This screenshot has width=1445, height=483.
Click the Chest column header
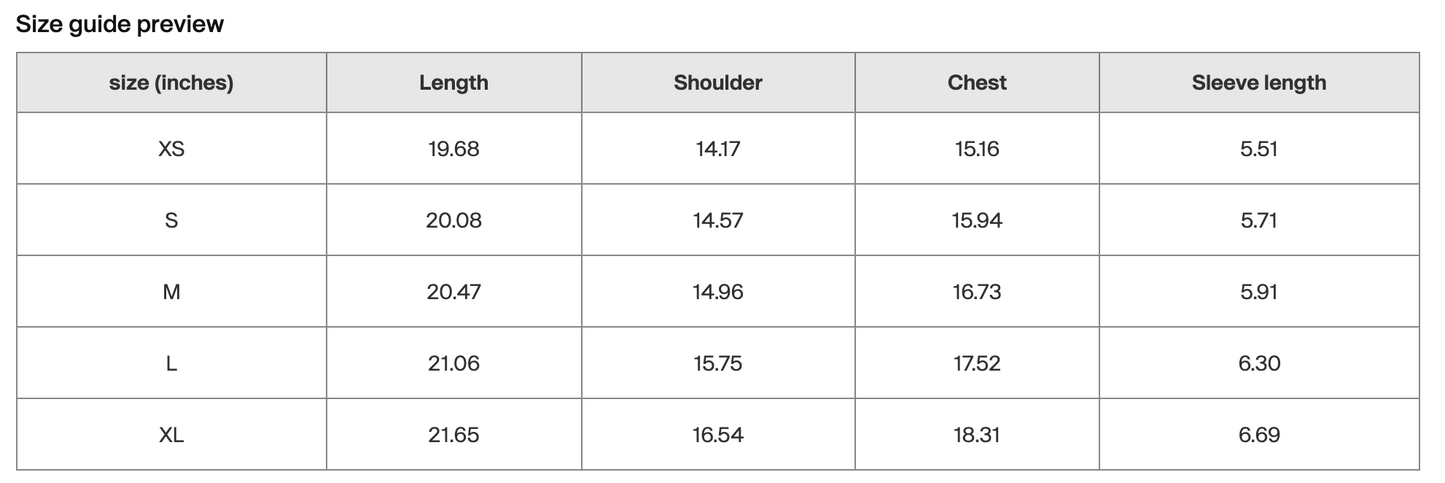pyautogui.click(x=977, y=83)
